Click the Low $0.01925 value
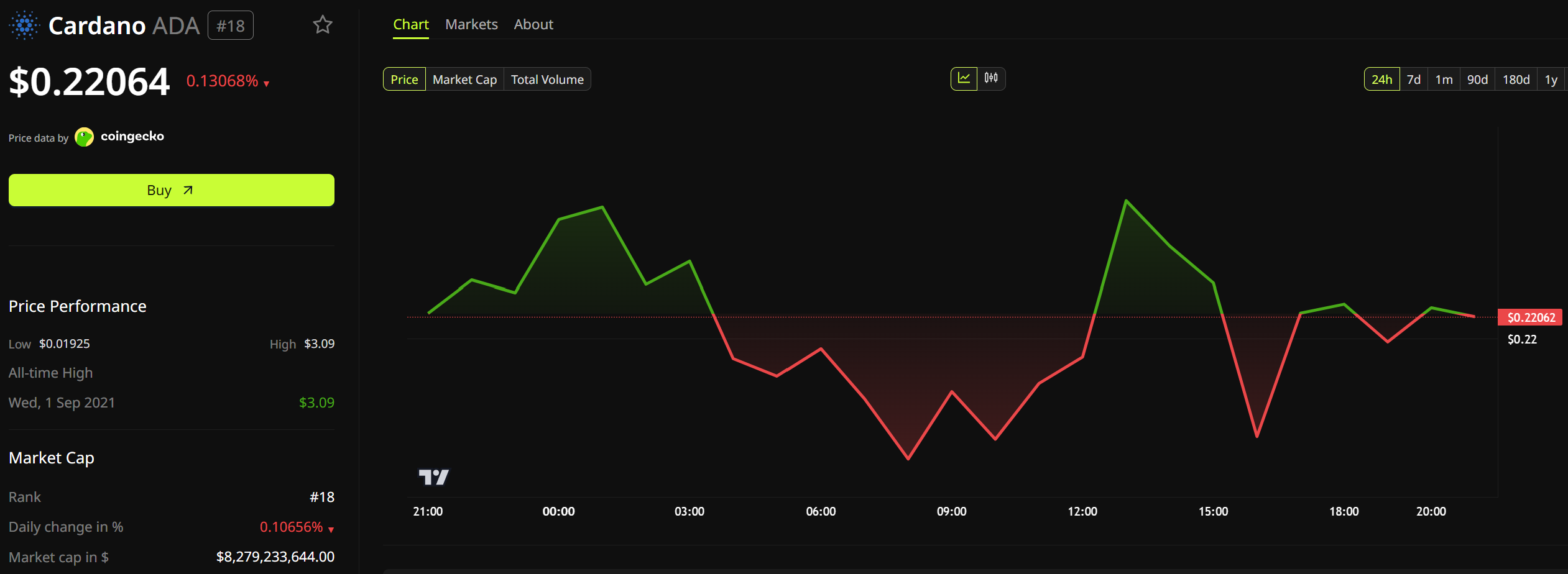Viewport: 1568px width, 574px height. [65, 344]
